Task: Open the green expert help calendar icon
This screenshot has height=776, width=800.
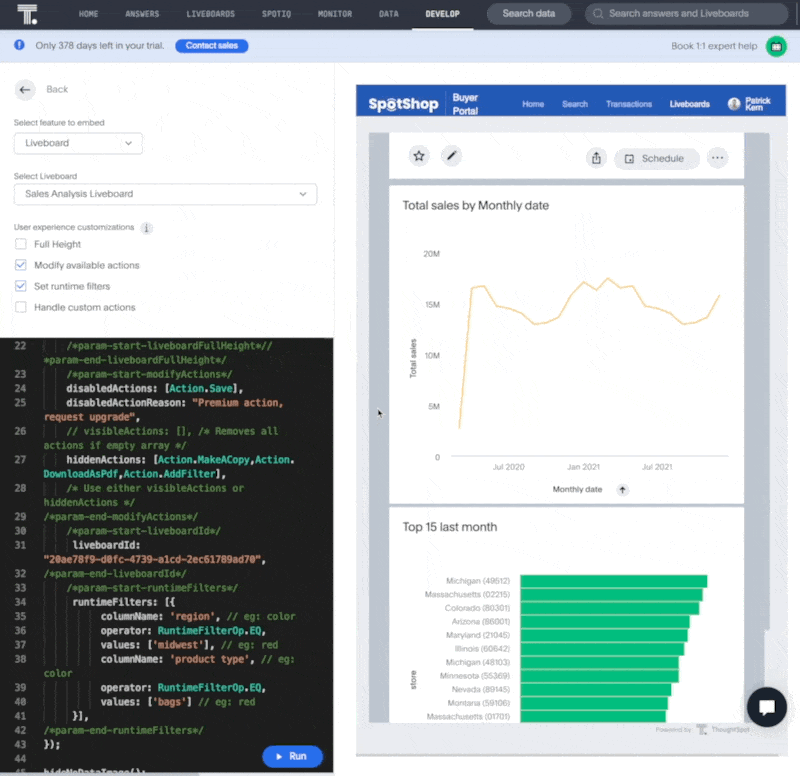Action: (x=776, y=46)
